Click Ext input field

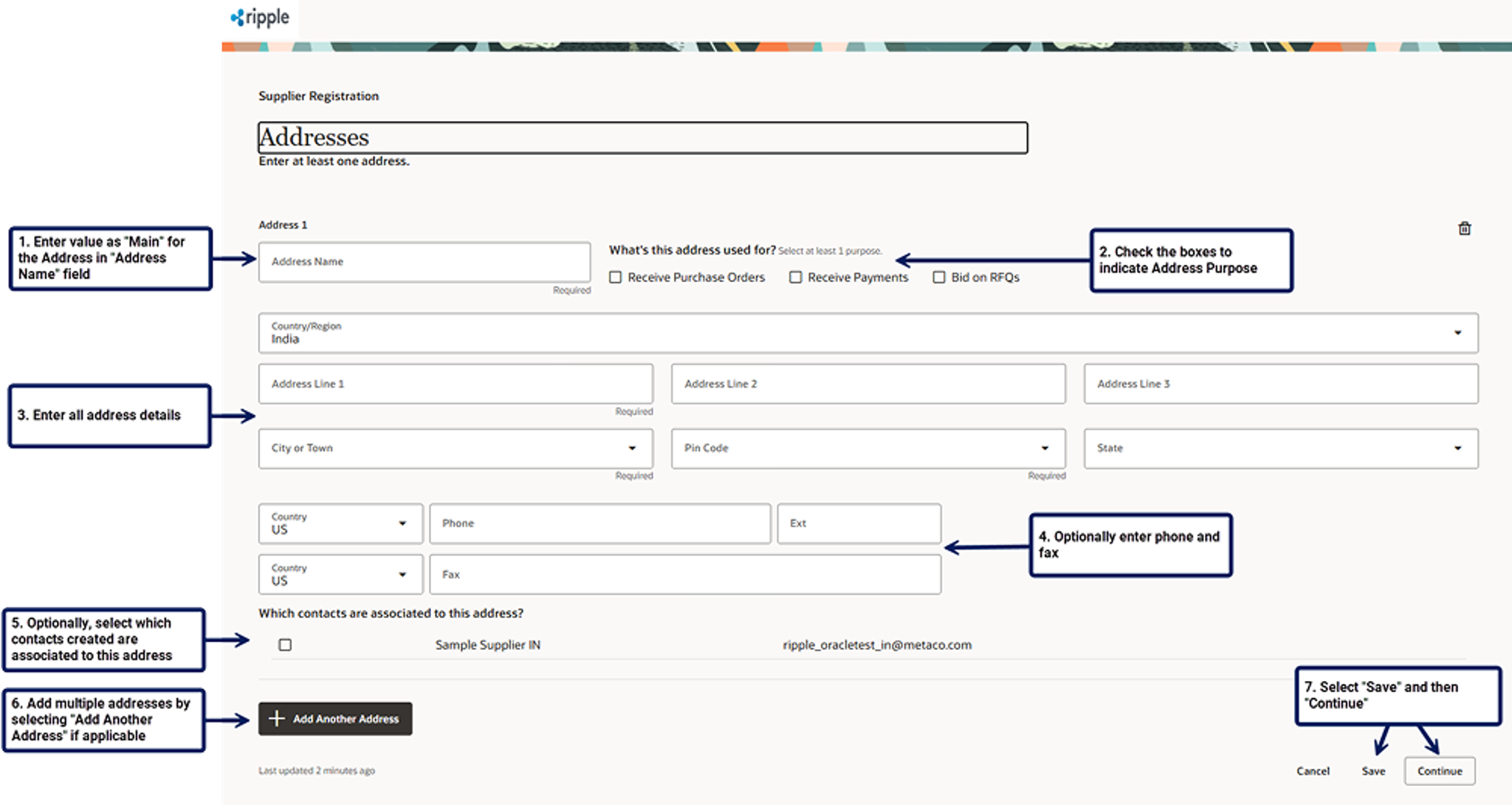coord(859,524)
